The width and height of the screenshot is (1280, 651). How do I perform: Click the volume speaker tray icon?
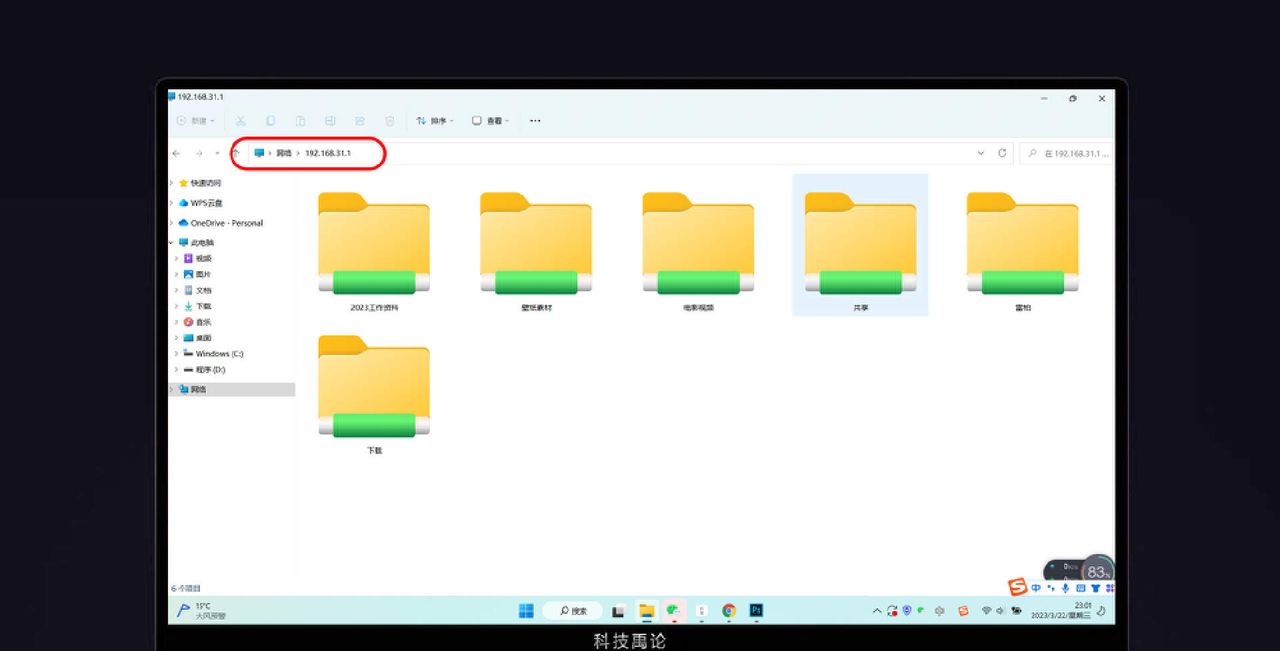click(x=1000, y=611)
